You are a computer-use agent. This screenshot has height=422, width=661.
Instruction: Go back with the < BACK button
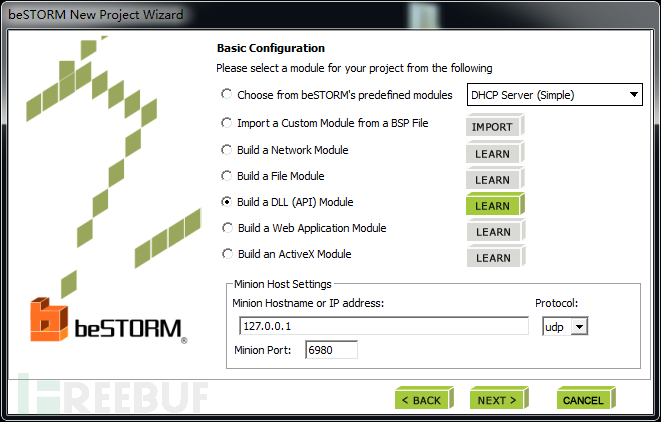424,398
